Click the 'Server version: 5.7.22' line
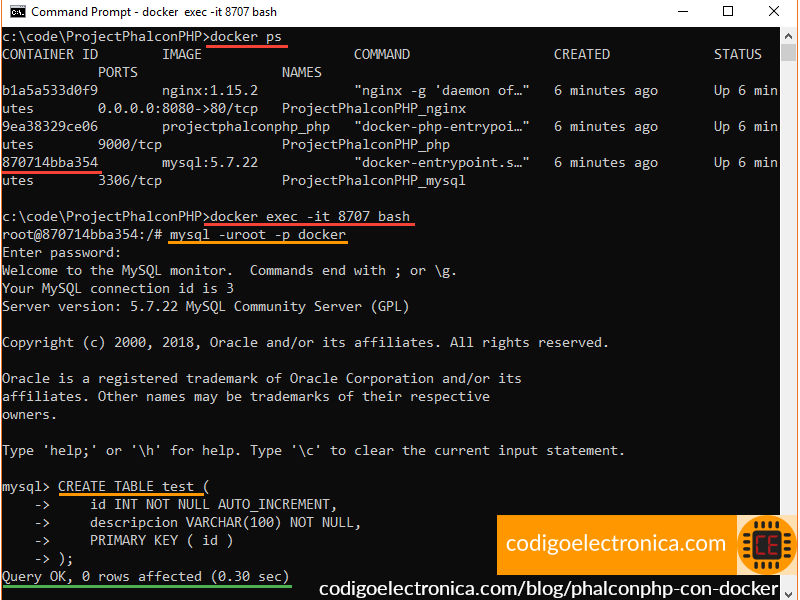The height and width of the screenshot is (600, 800). (206, 307)
